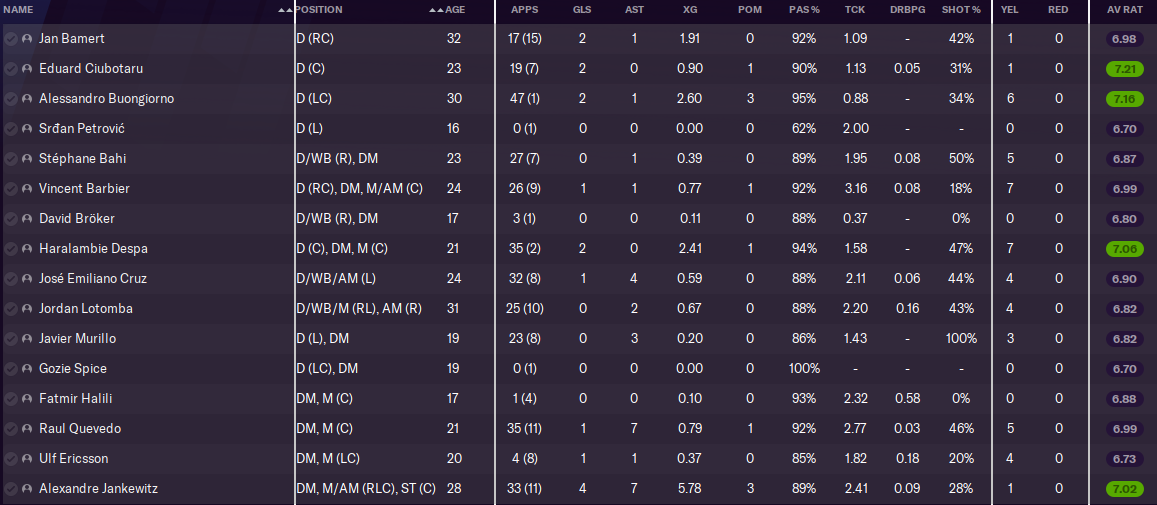This screenshot has width=1157, height=505.
Task: Click the profile icon next to Jordan Lotomba
Action: 27,309
